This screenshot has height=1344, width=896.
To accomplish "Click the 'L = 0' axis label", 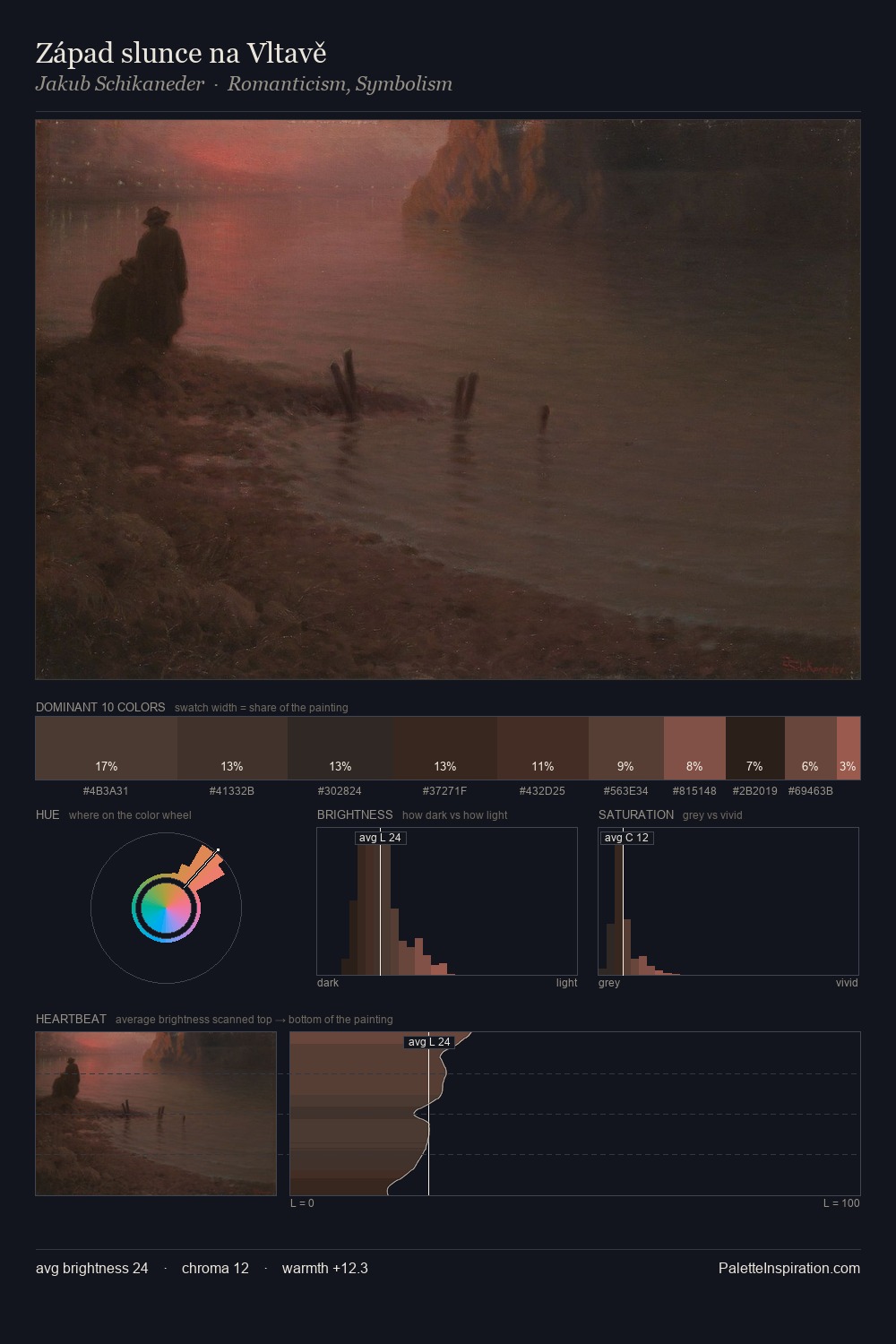I will point(302,1203).
